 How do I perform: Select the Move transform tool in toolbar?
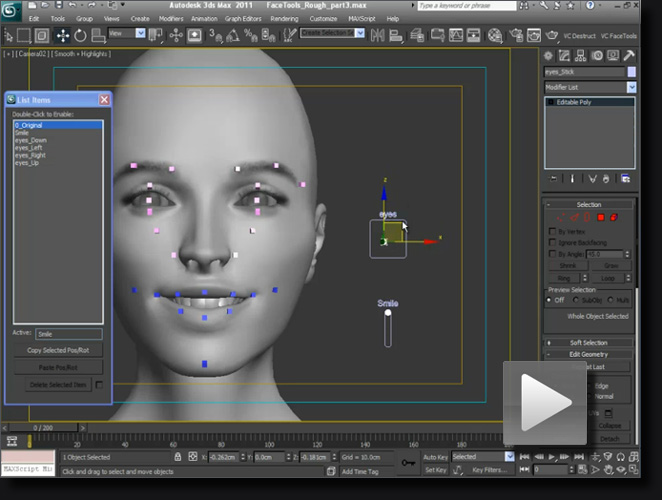62,35
